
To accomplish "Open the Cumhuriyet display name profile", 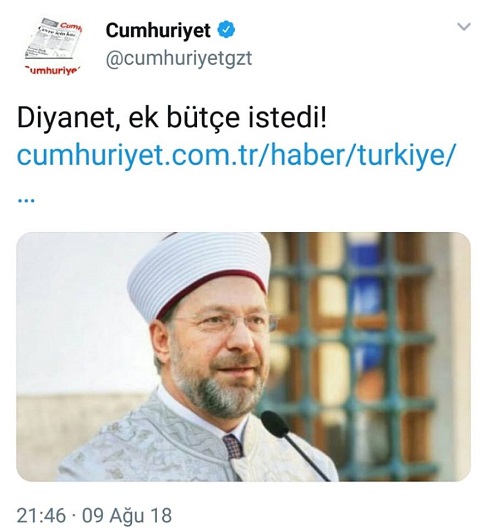I will tap(158, 31).
